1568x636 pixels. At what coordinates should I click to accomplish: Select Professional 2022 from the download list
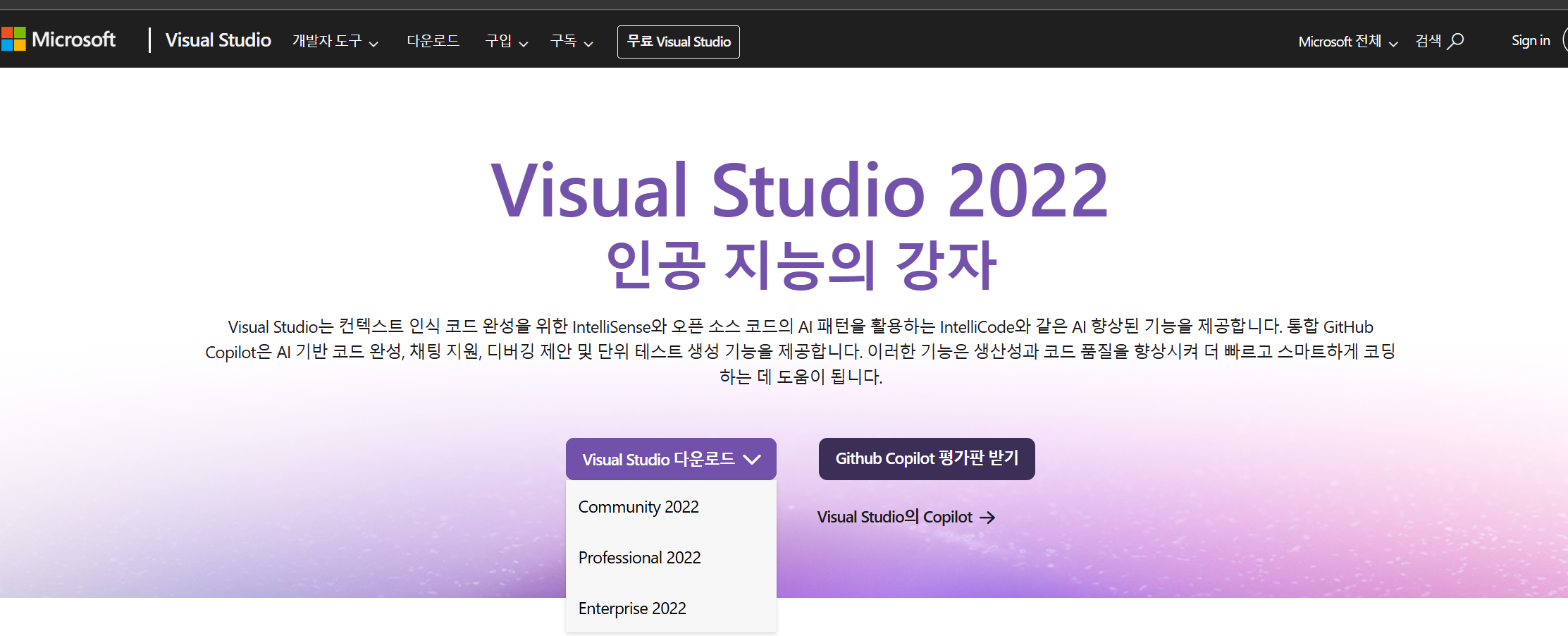(671, 558)
